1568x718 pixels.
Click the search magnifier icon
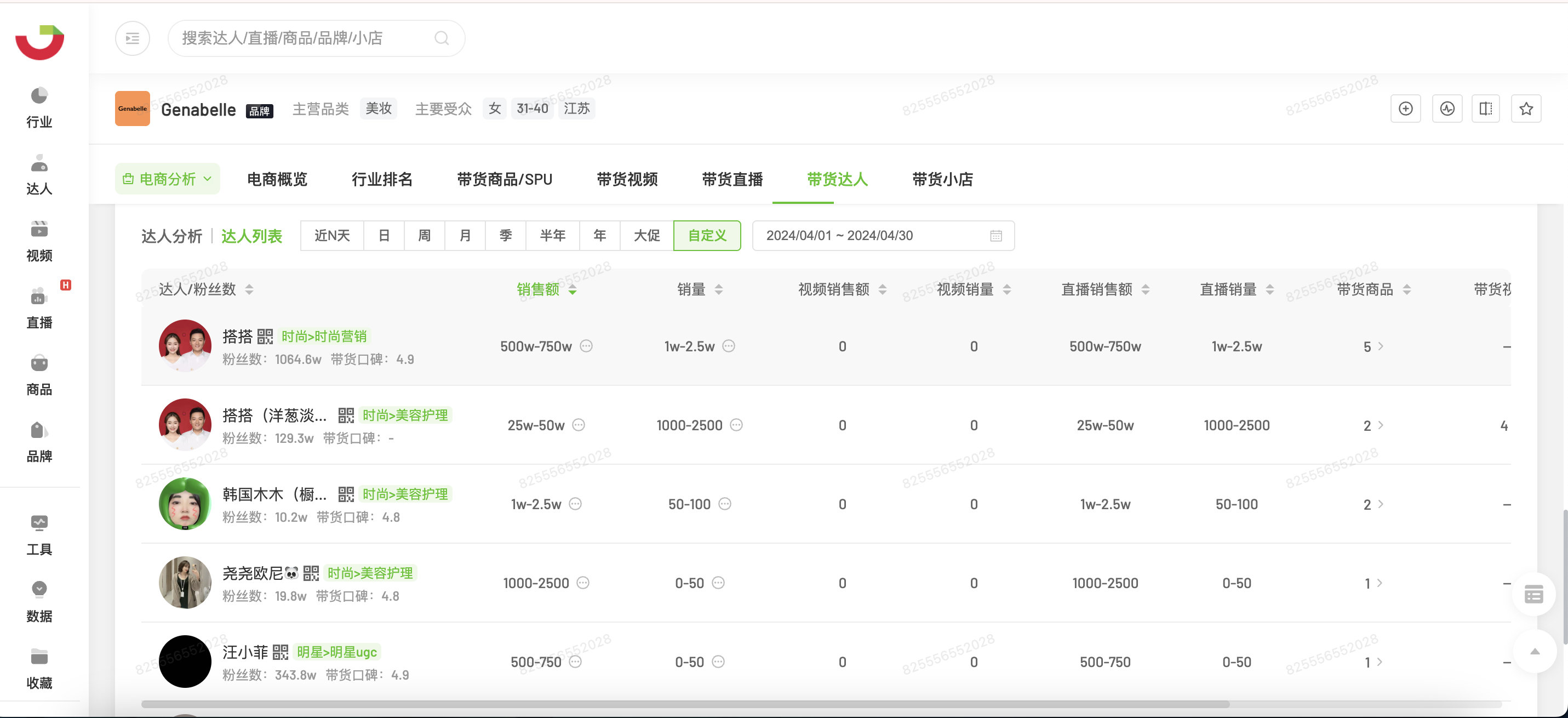tap(441, 38)
